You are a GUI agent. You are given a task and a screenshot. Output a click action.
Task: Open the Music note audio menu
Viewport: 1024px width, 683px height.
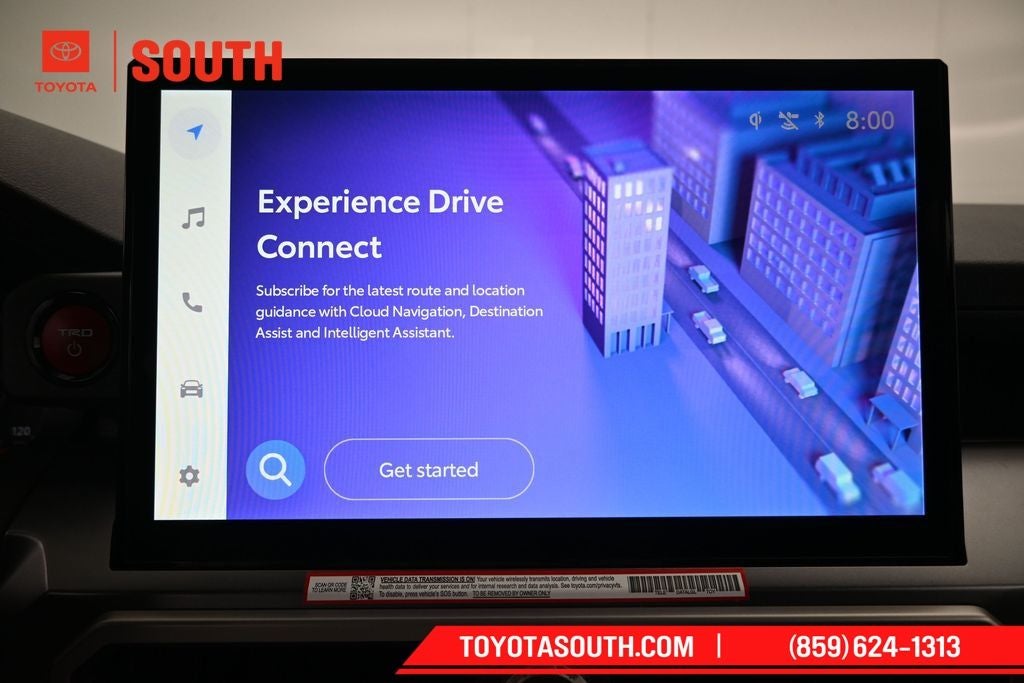193,218
